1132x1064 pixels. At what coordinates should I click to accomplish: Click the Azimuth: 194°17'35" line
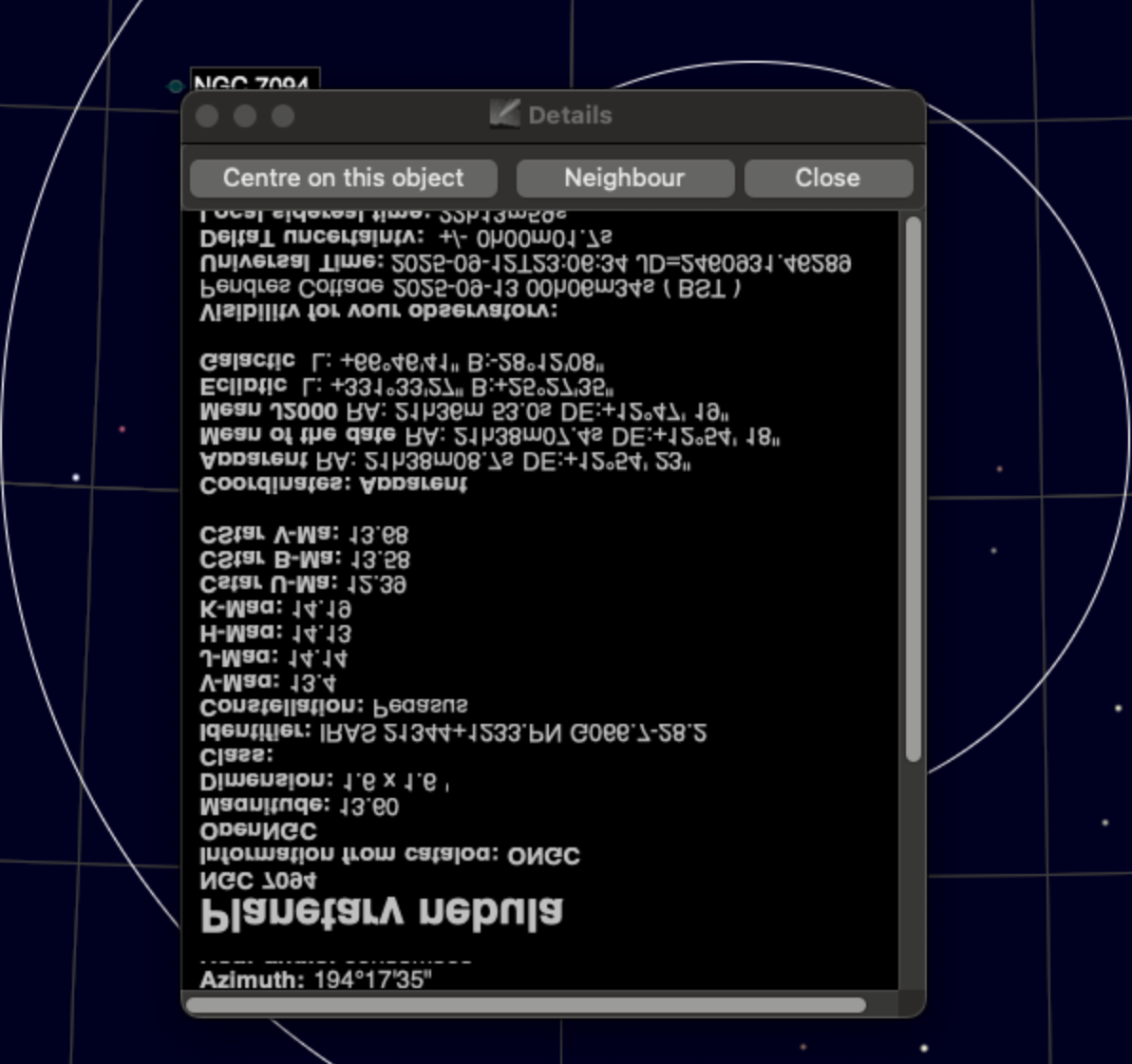click(x=316, y=980)
